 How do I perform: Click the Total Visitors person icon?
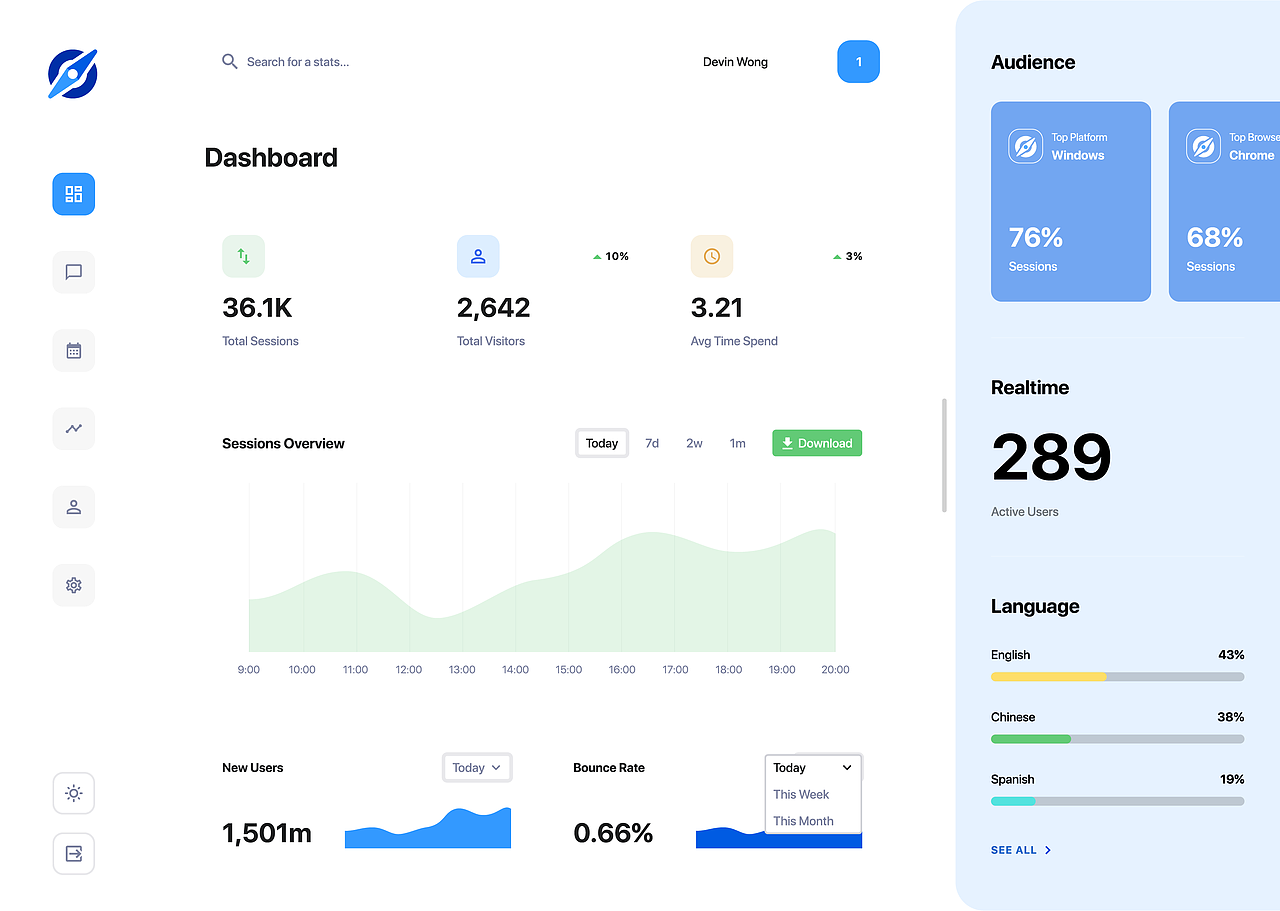click(x=478, y=256)
